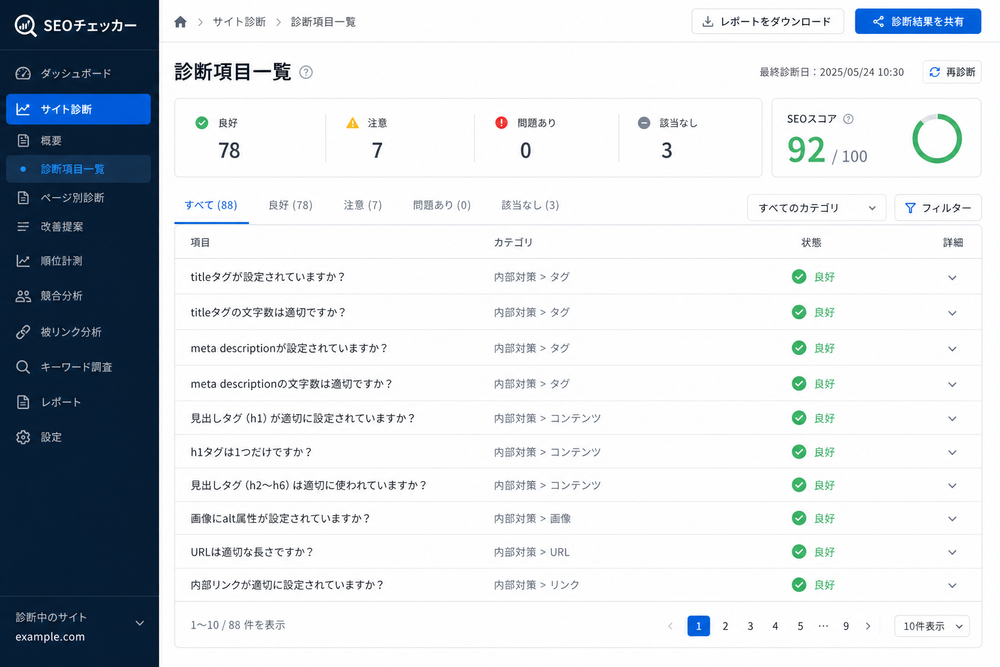Click 診断項目一覧 breadcrumb text
This screenshot has height=667, width=1000.
pos(323,22)
